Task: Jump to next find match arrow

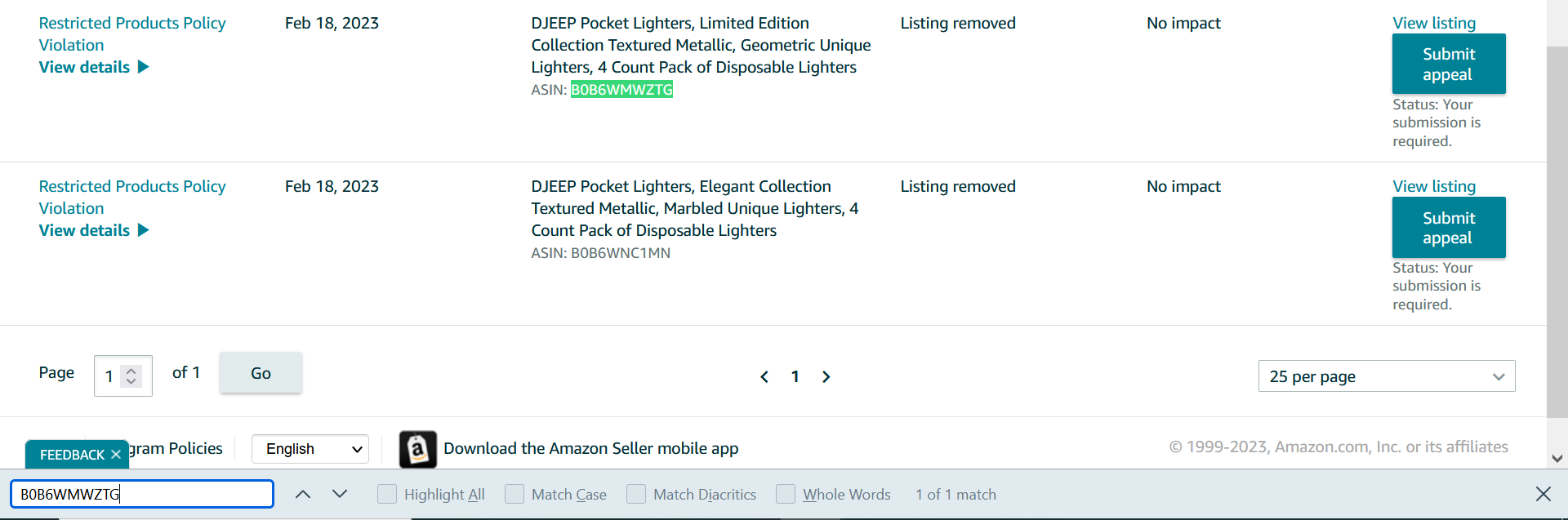Action: click(340, 494)
